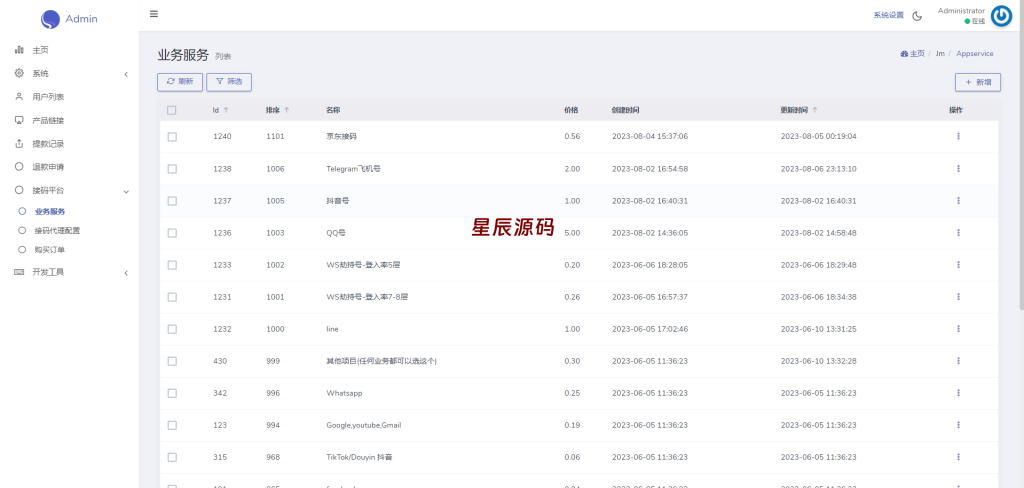Open row actions for WS劫持号-登入率7-8层
The height and width of the screenshot is (488, 1024).
[x=958, y=296]
